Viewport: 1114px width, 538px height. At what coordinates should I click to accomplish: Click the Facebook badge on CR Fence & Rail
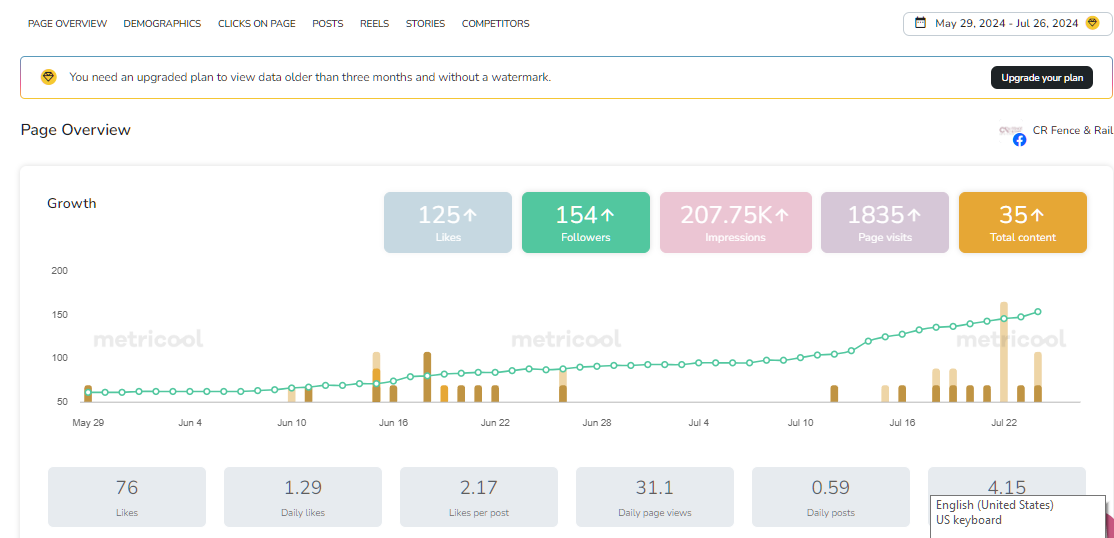click(1019, 140)
